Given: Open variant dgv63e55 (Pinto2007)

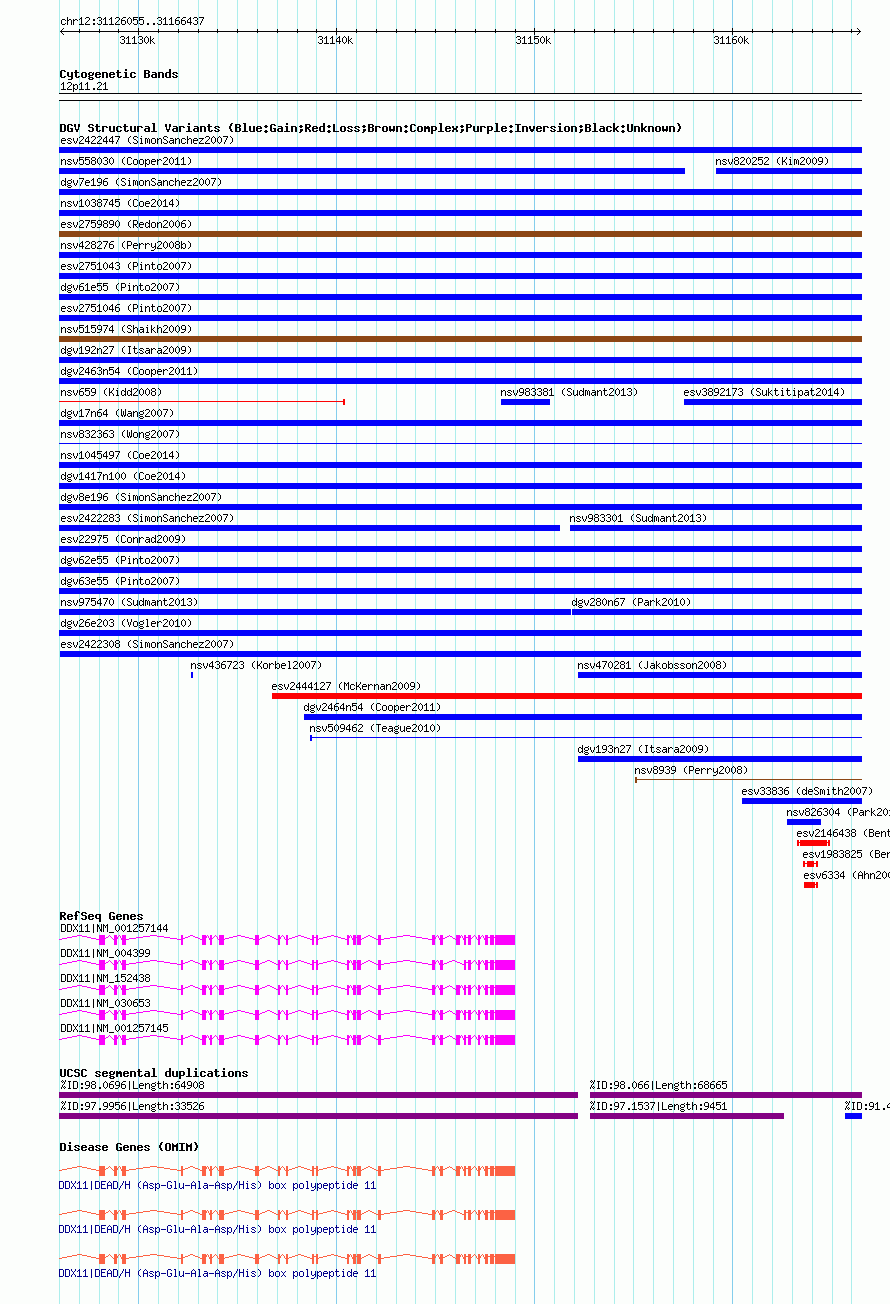Looking at the screenshot, I should pyautogui.click(x=120, y=581).
